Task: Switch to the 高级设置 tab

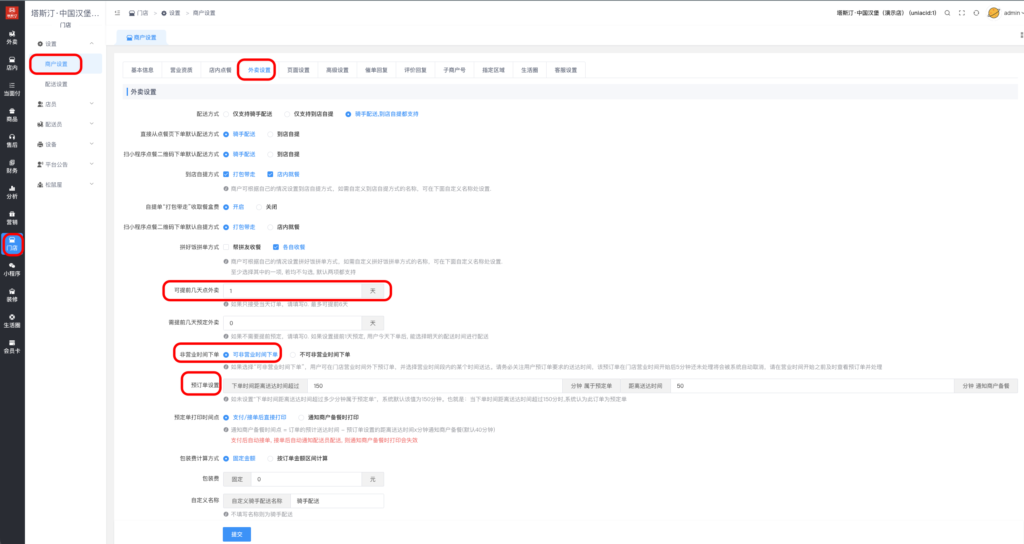Action: pos(337,70)
